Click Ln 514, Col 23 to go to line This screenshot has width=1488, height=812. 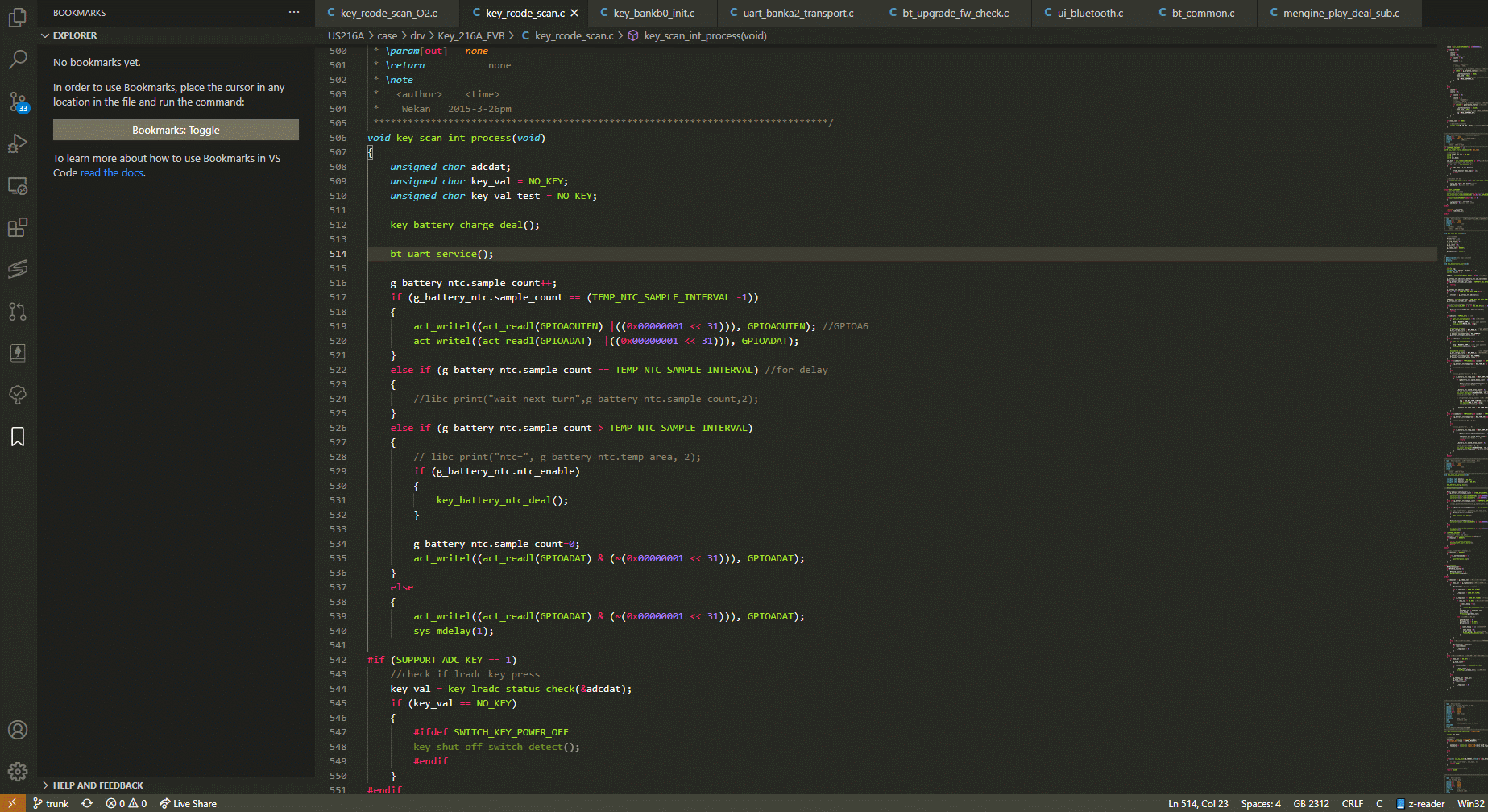(x=1198, y=803)
